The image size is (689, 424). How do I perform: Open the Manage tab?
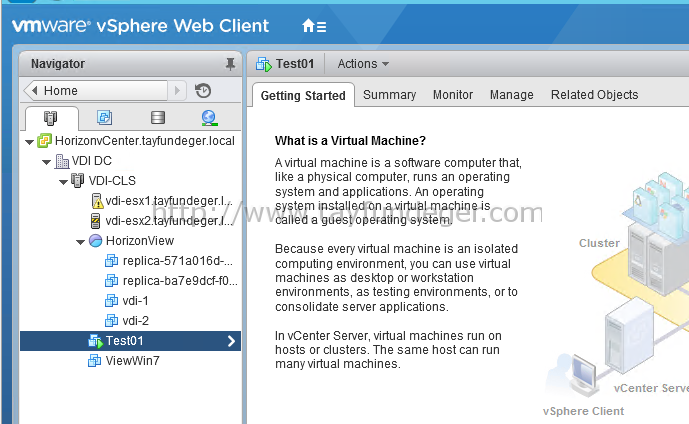point(511,95)
